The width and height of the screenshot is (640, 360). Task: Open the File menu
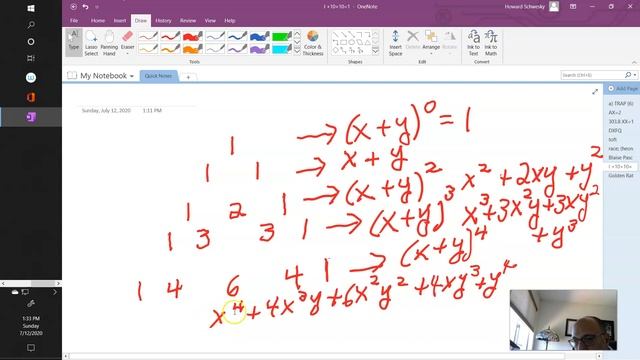click(74, 20)
